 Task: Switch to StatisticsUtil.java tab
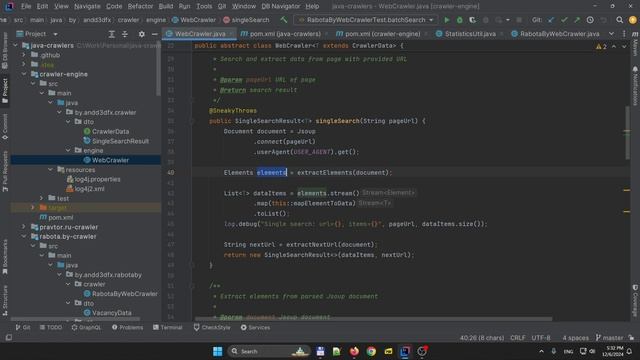469,34
